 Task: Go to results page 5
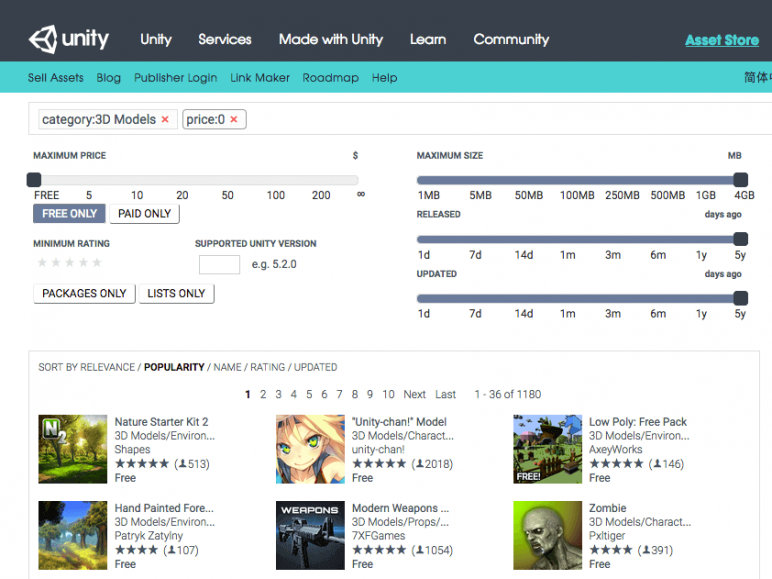tap(309, 394)
